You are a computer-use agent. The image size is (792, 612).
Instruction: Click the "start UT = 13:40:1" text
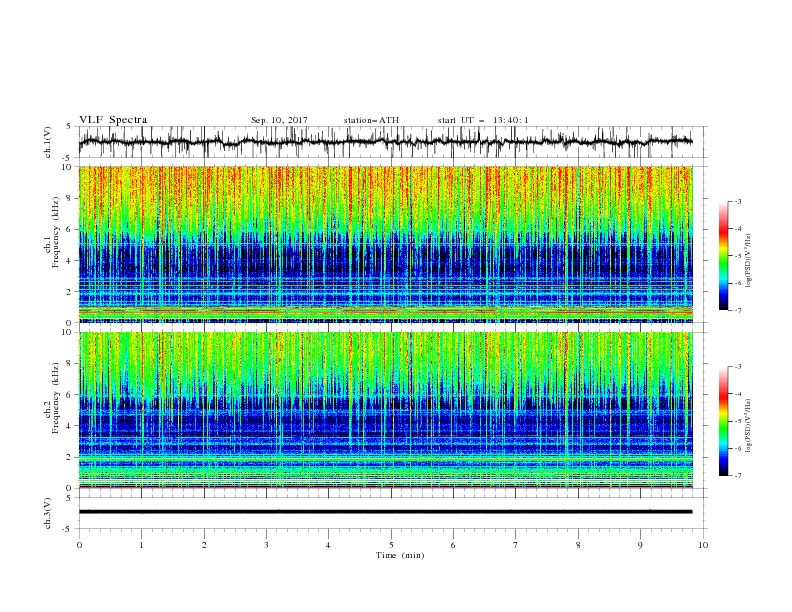483,120
